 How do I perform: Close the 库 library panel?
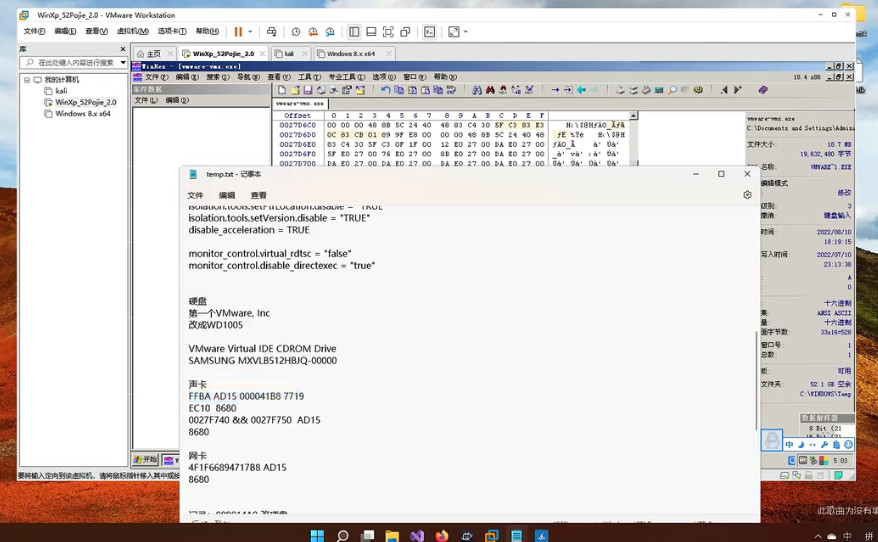click(x=123, y=49)
